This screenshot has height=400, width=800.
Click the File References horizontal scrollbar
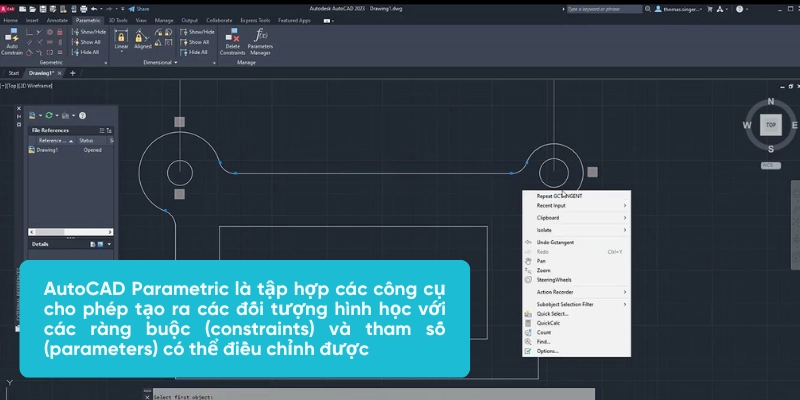[70, 232]
